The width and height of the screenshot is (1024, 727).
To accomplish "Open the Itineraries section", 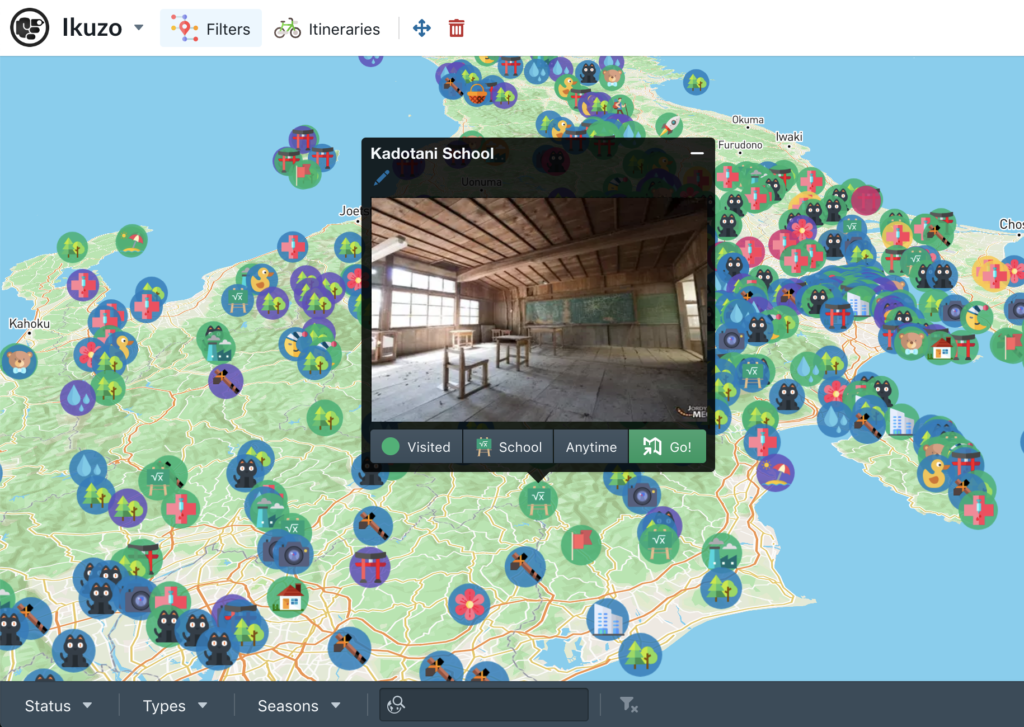I will pos(327,28).
